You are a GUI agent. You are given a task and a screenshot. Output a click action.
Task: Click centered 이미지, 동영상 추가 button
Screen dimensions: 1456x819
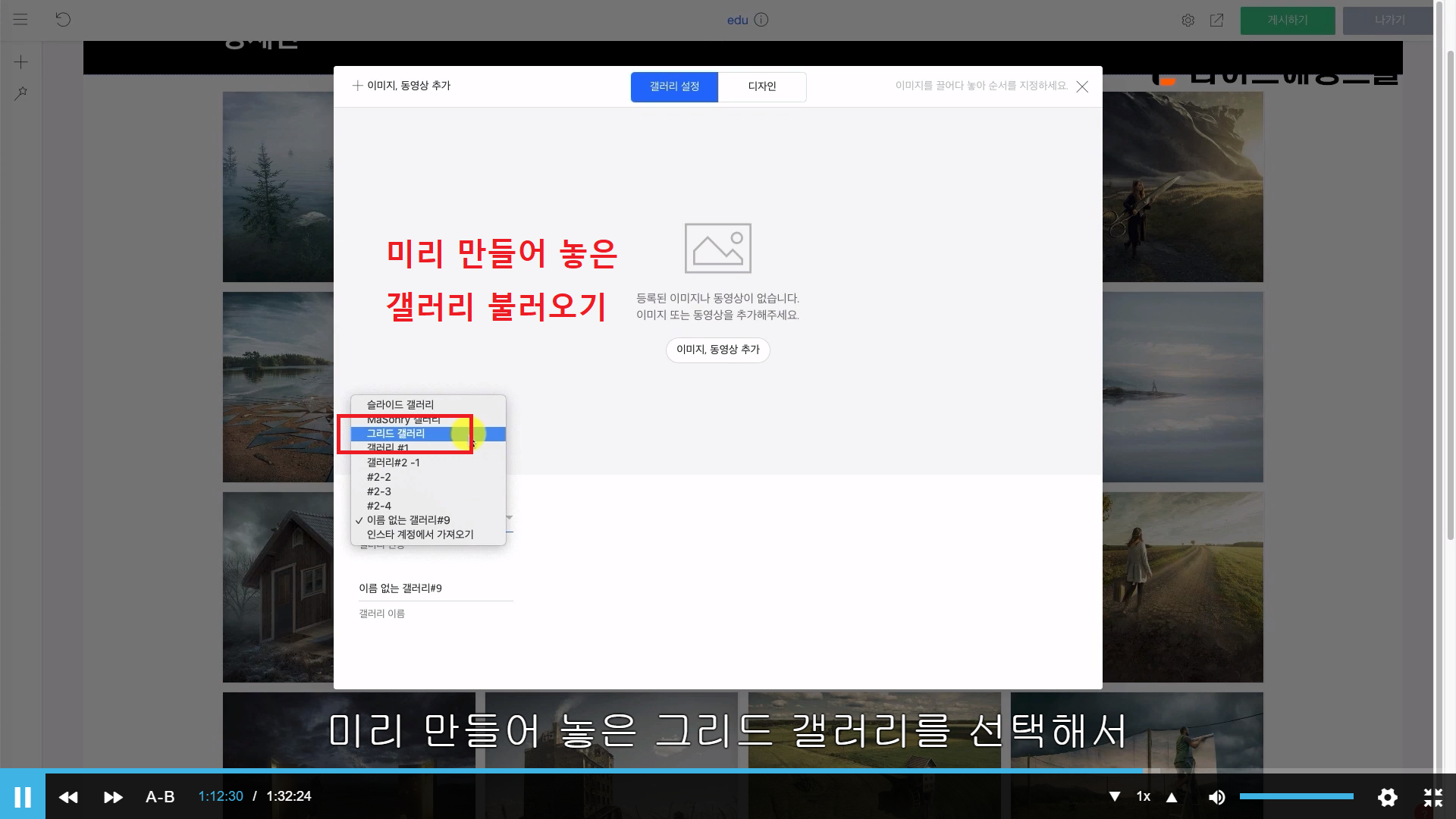[717, 350]
